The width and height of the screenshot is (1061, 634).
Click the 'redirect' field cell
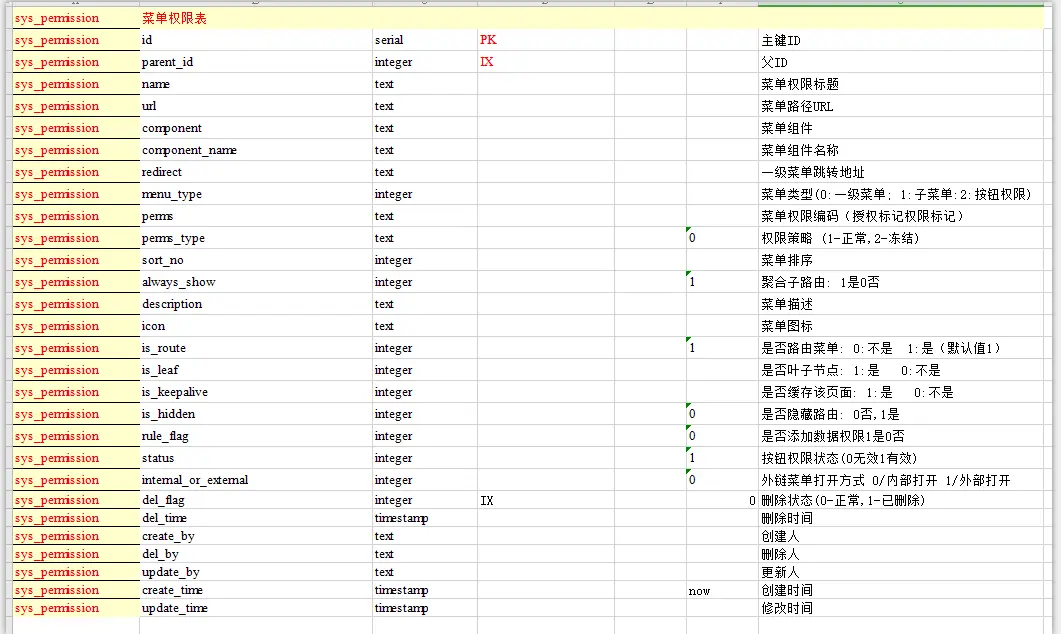point(256,172)
